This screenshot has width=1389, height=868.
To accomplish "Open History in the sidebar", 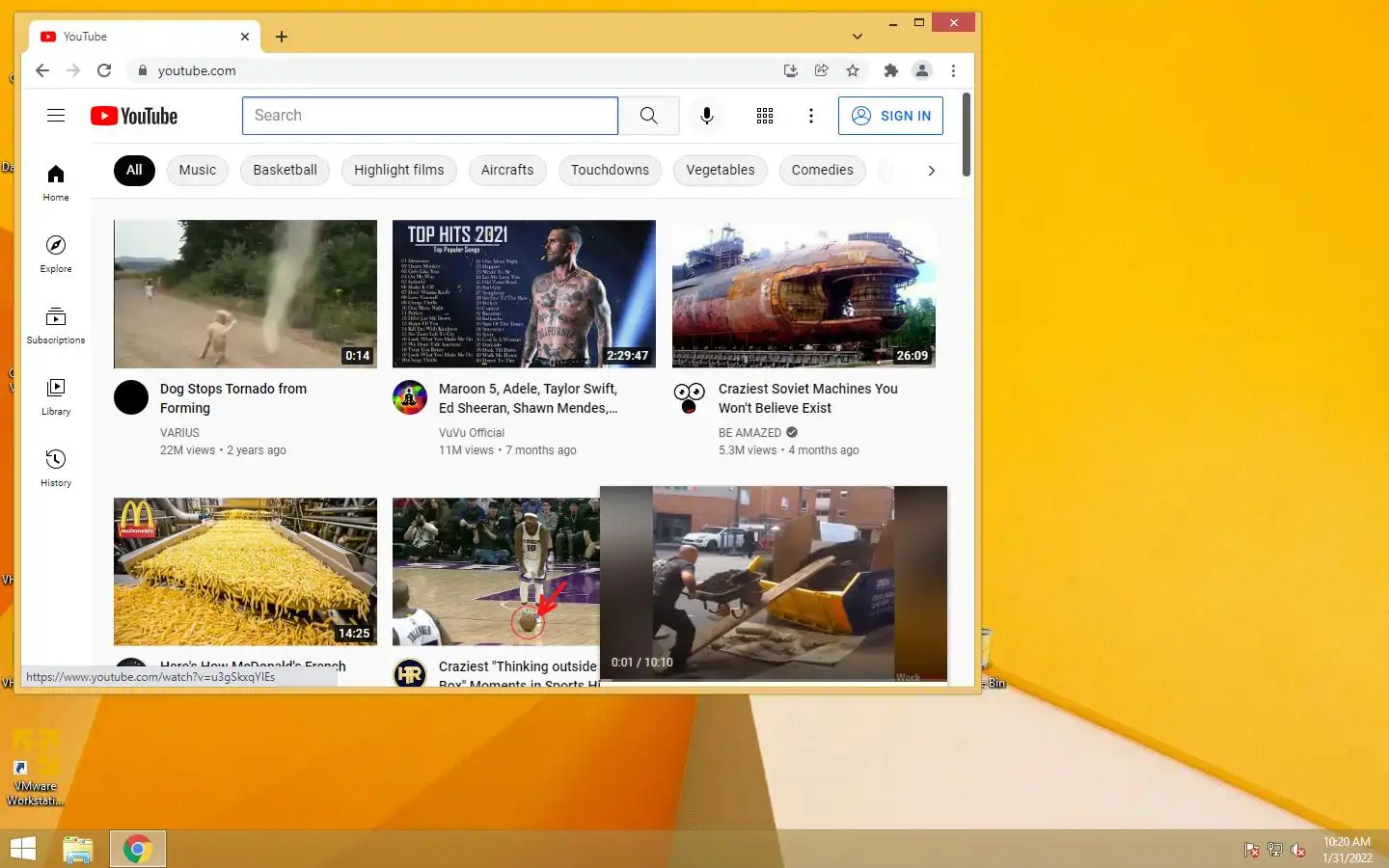I will coord(56,468).
